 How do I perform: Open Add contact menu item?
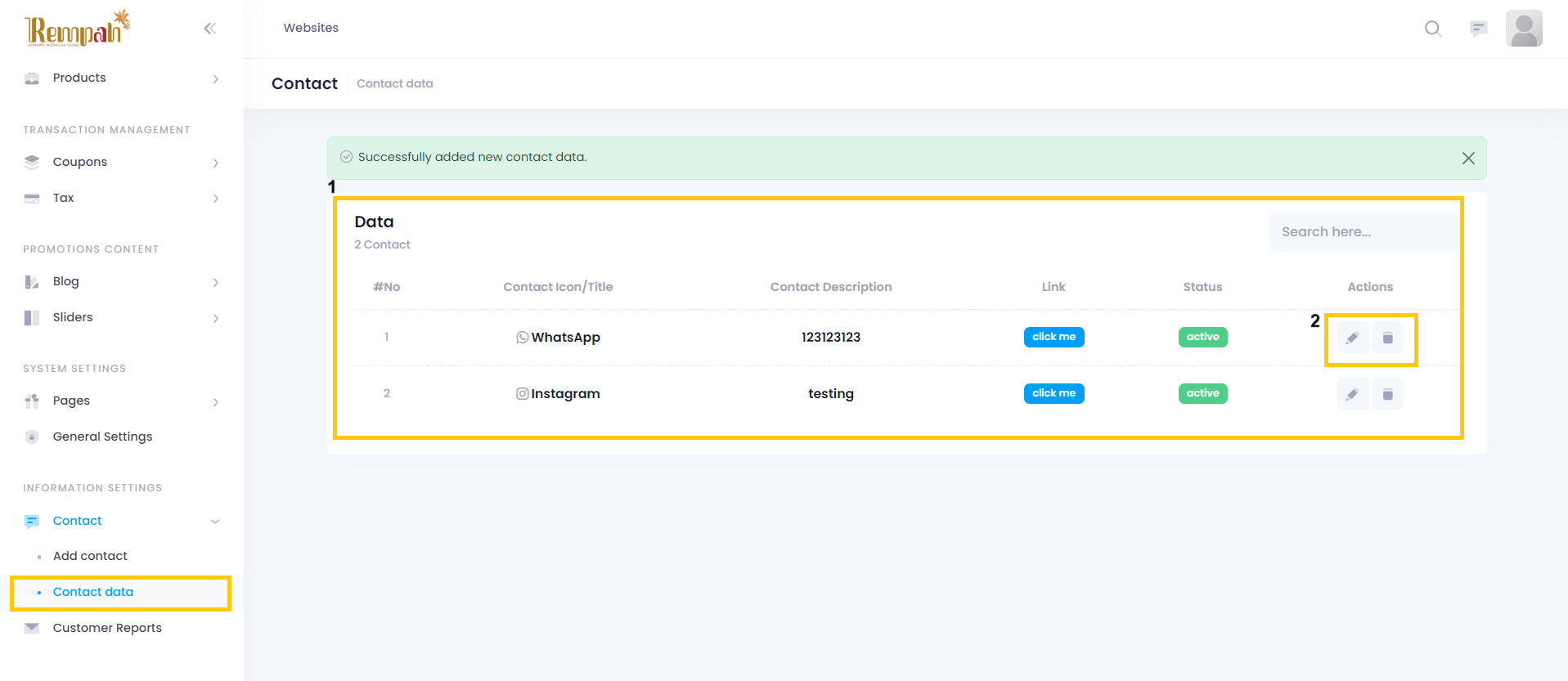point(90,556)
